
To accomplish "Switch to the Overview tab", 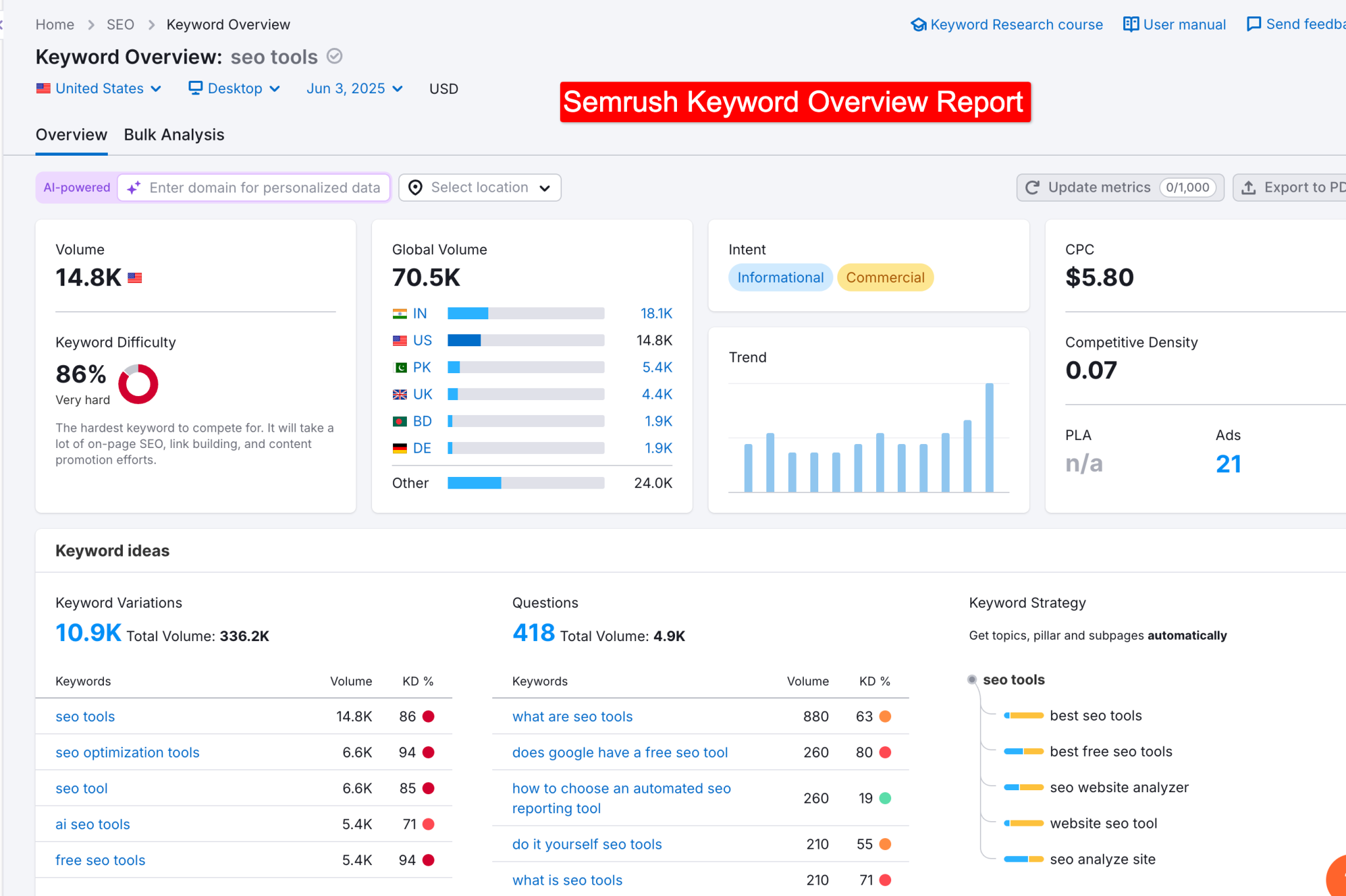I will tap(71, 135).
